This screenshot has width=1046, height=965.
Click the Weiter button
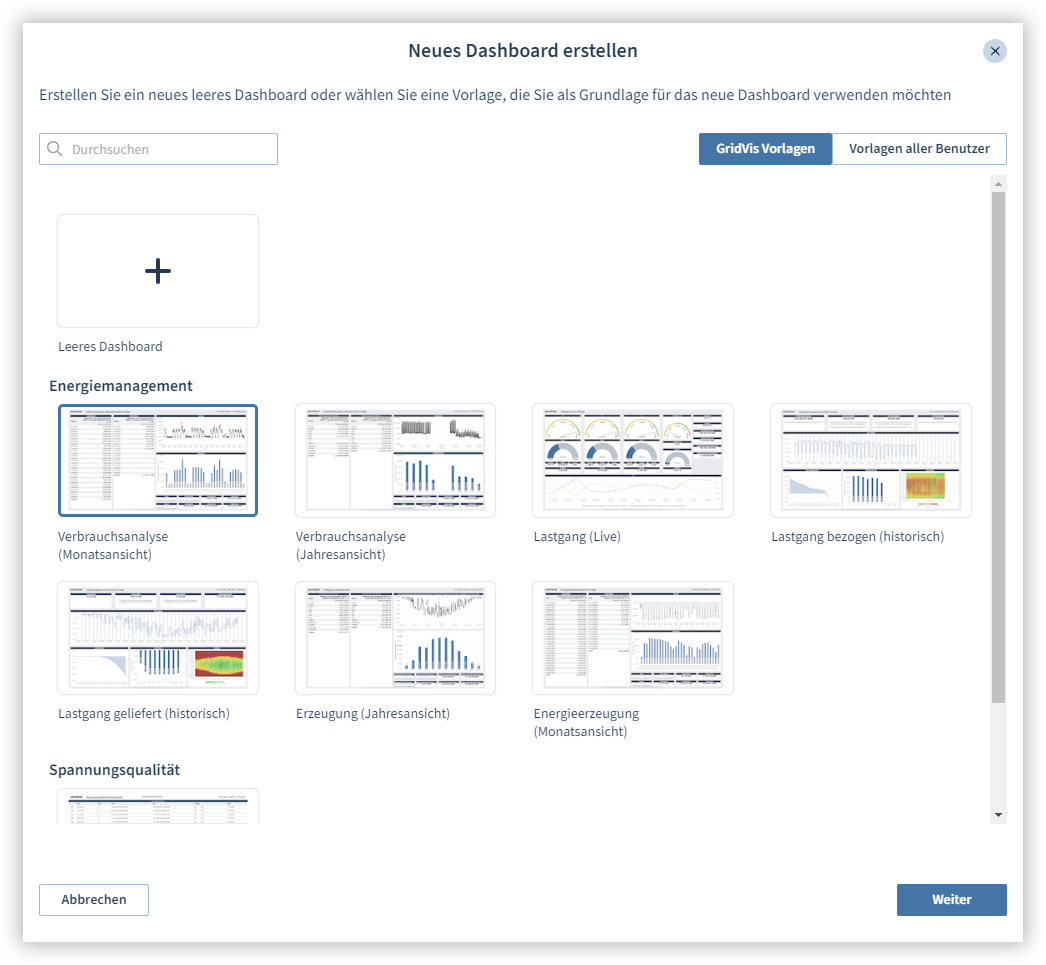point(951,899)
